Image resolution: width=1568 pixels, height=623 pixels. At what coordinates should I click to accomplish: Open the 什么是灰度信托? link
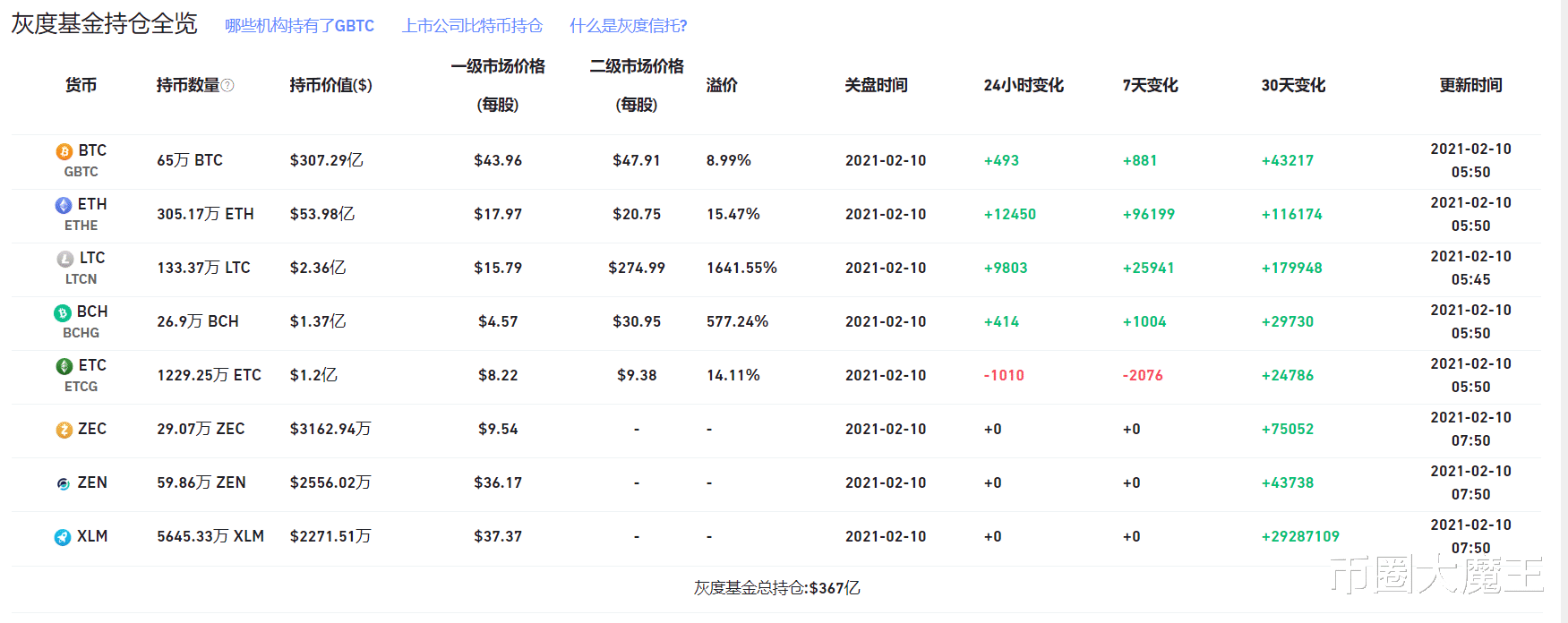629,26
